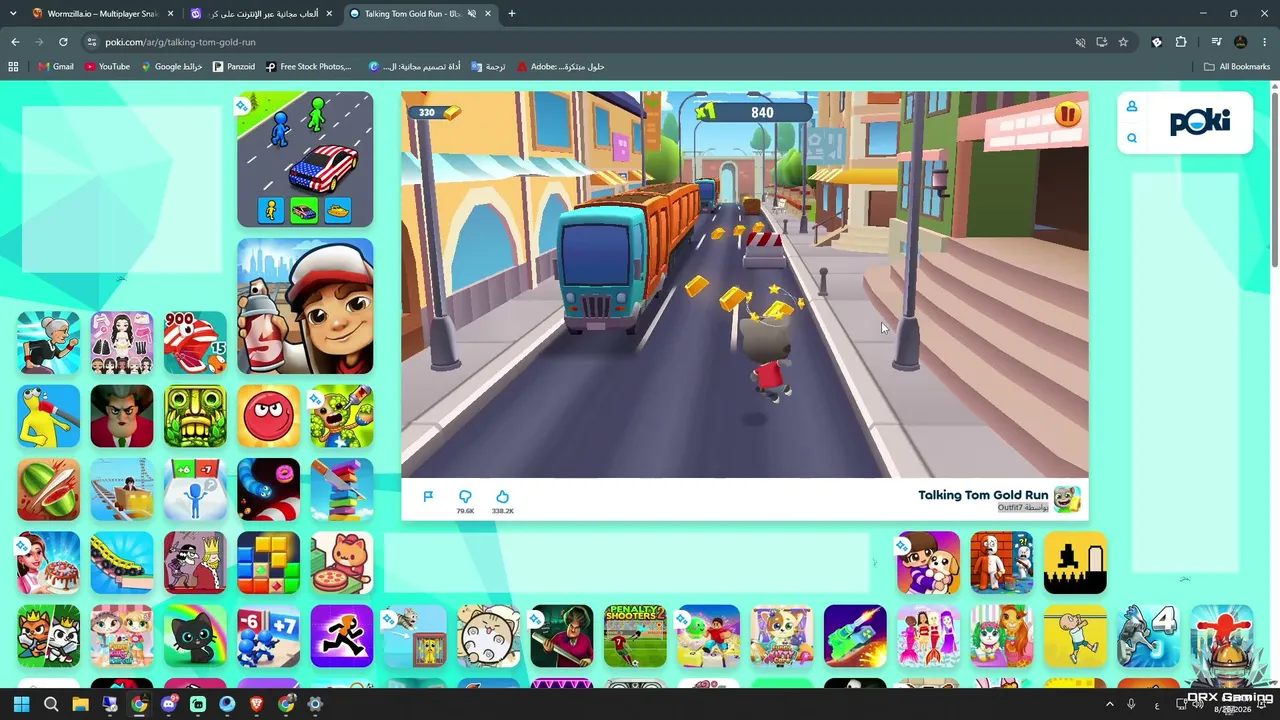This screenshot has height=720, width=1280.
Task: Open the Subway Surfers game thumbnail
Action: [x=305, y=306]
